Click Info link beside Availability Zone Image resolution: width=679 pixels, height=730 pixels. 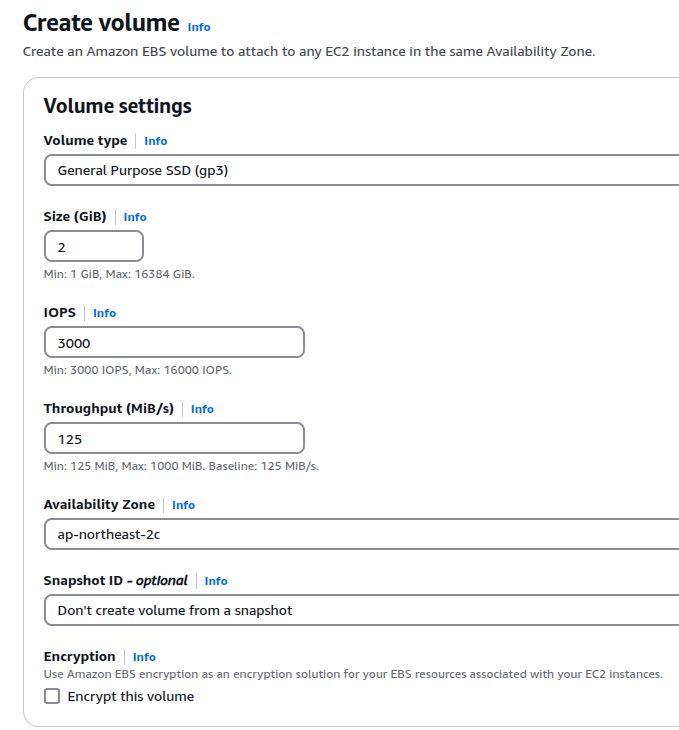click(183, 505)
